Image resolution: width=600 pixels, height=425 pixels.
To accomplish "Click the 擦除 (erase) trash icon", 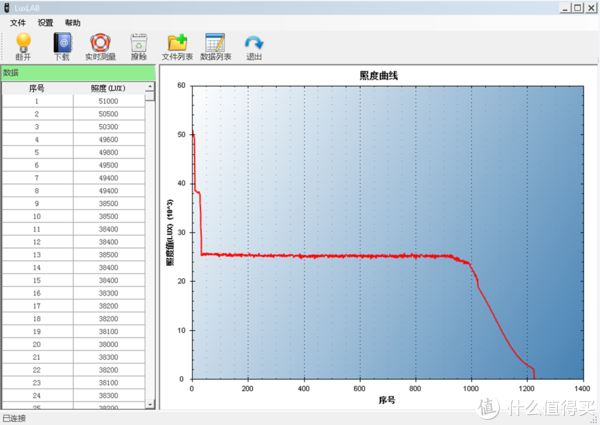I will pyautogui.click(x=138, y=42).
